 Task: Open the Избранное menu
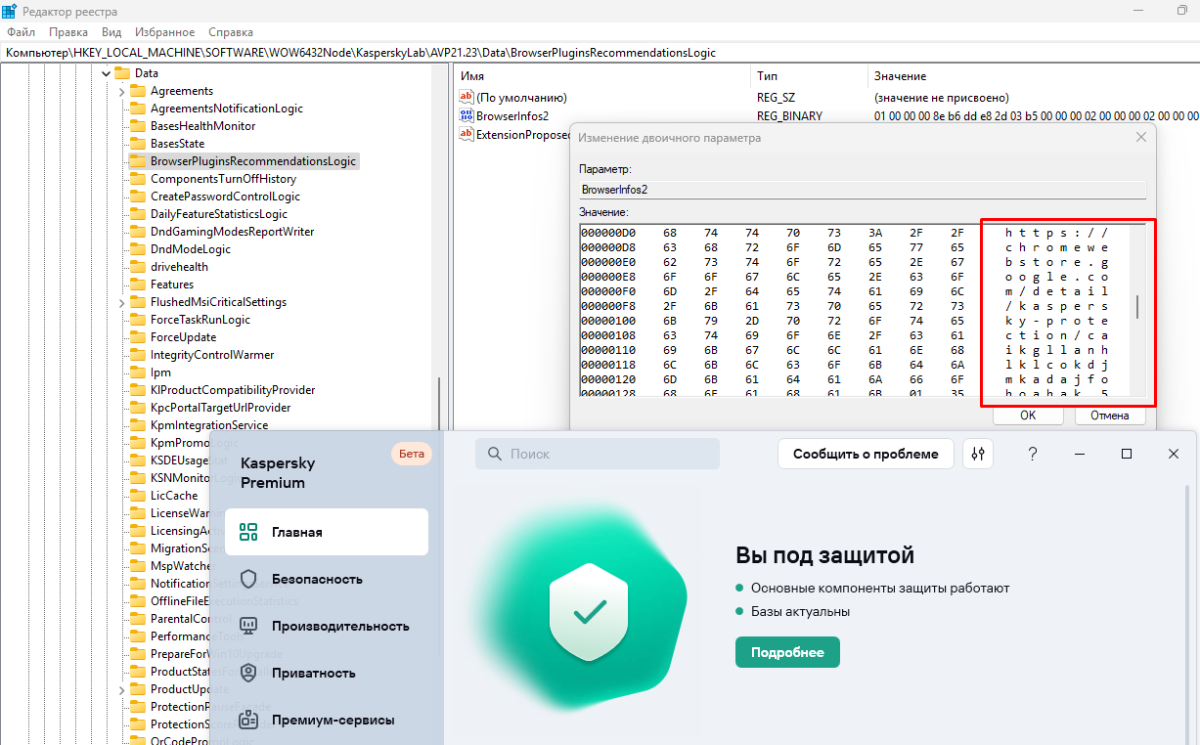[x=163, y=32]
